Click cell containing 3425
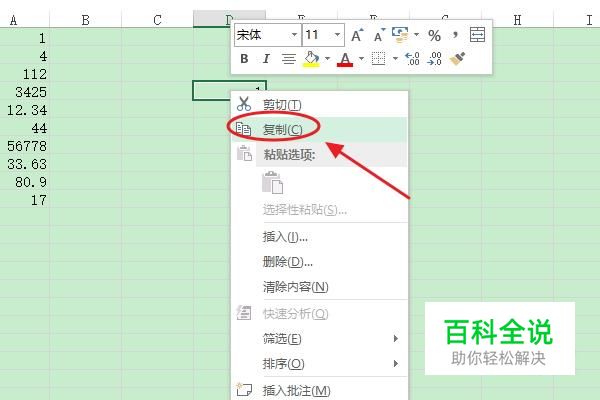 pos(24,92)
